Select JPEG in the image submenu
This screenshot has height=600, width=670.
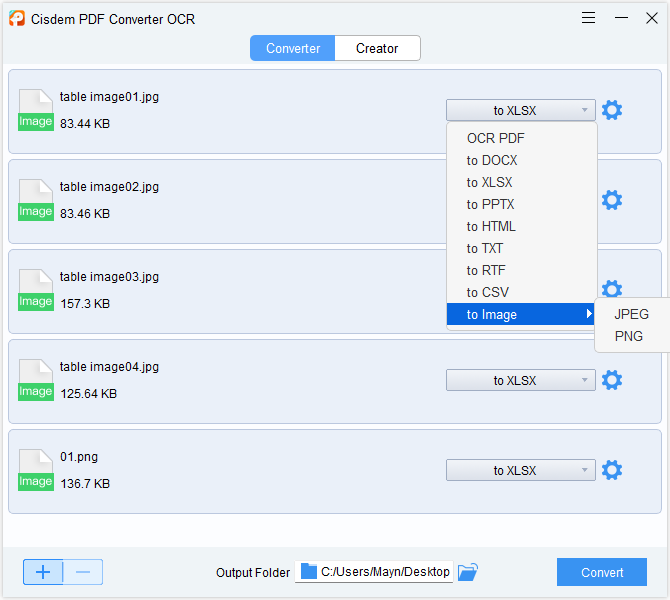point(632,314)
